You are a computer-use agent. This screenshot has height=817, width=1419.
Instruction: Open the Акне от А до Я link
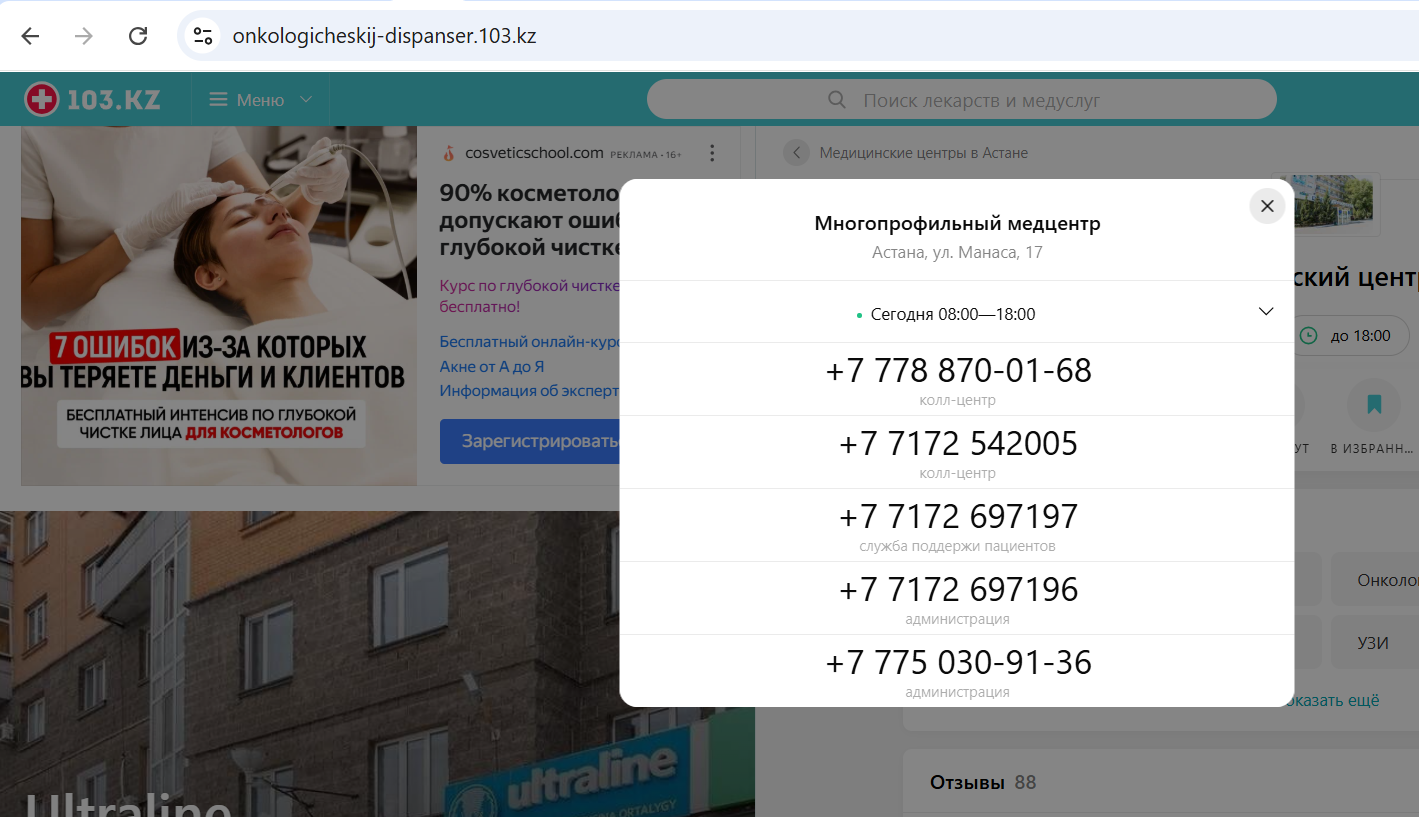492,367
